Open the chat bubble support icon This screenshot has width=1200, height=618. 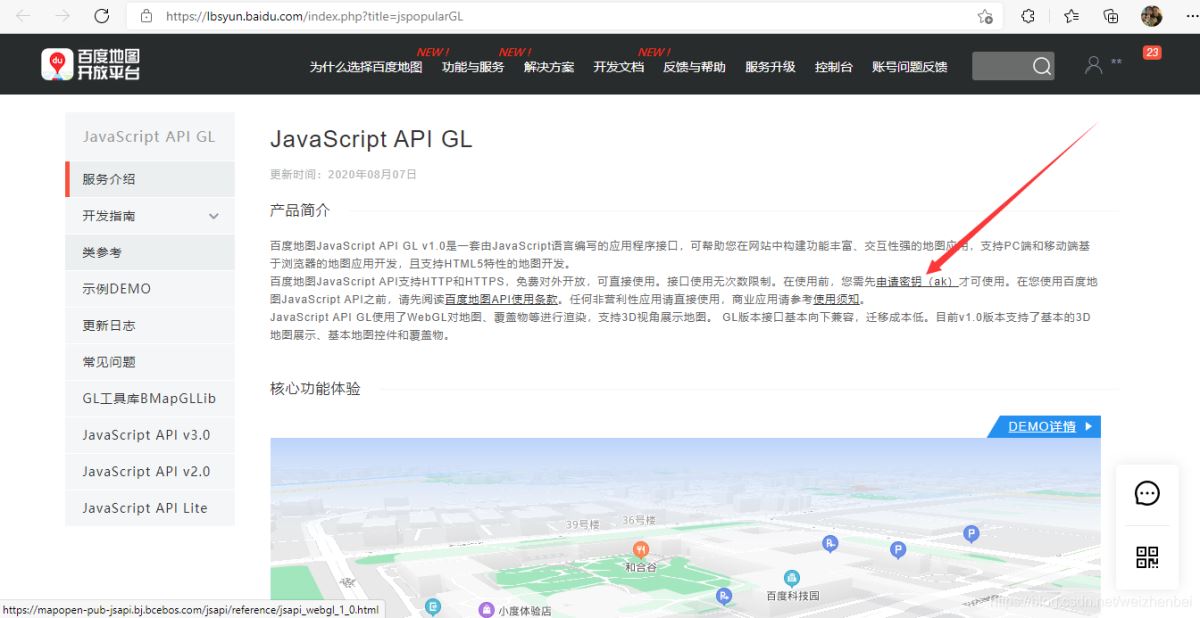tap(1147, 494)
